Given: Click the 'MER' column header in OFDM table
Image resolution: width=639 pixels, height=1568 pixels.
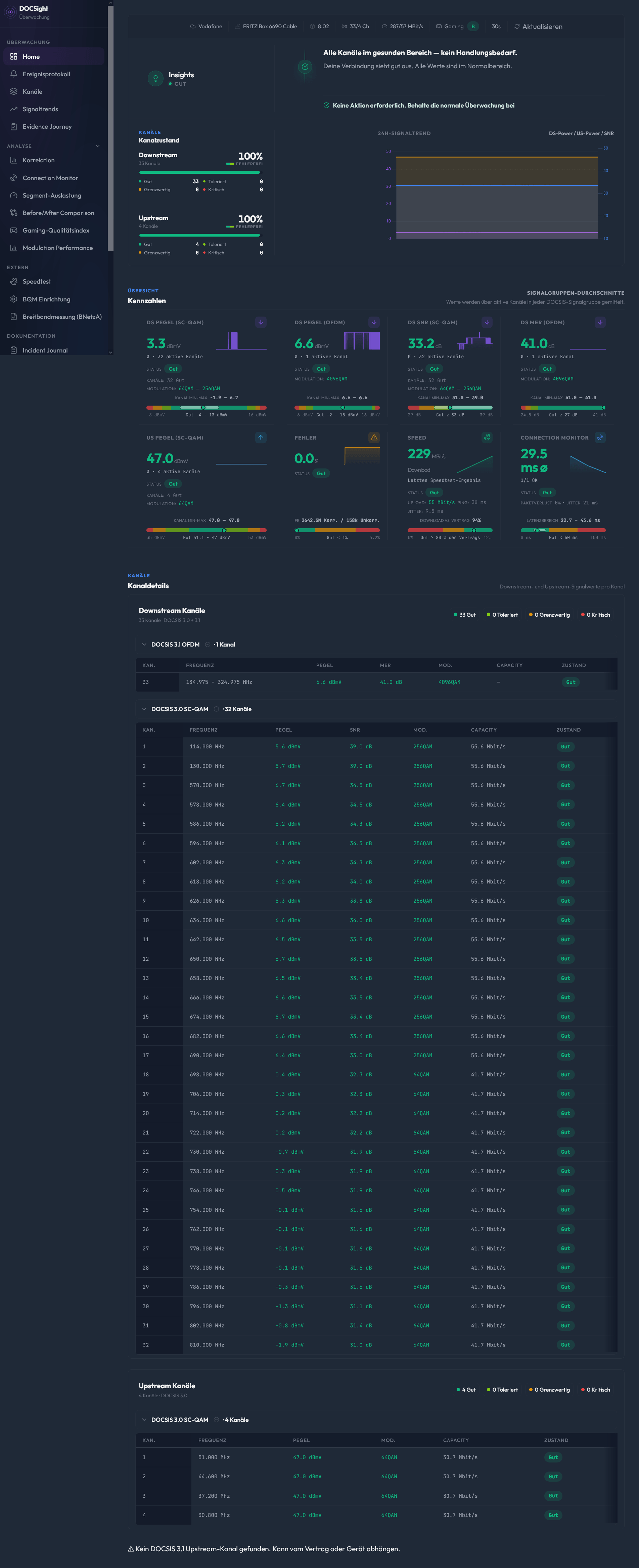Looking at the screenshot, I should tap(385, 665).
